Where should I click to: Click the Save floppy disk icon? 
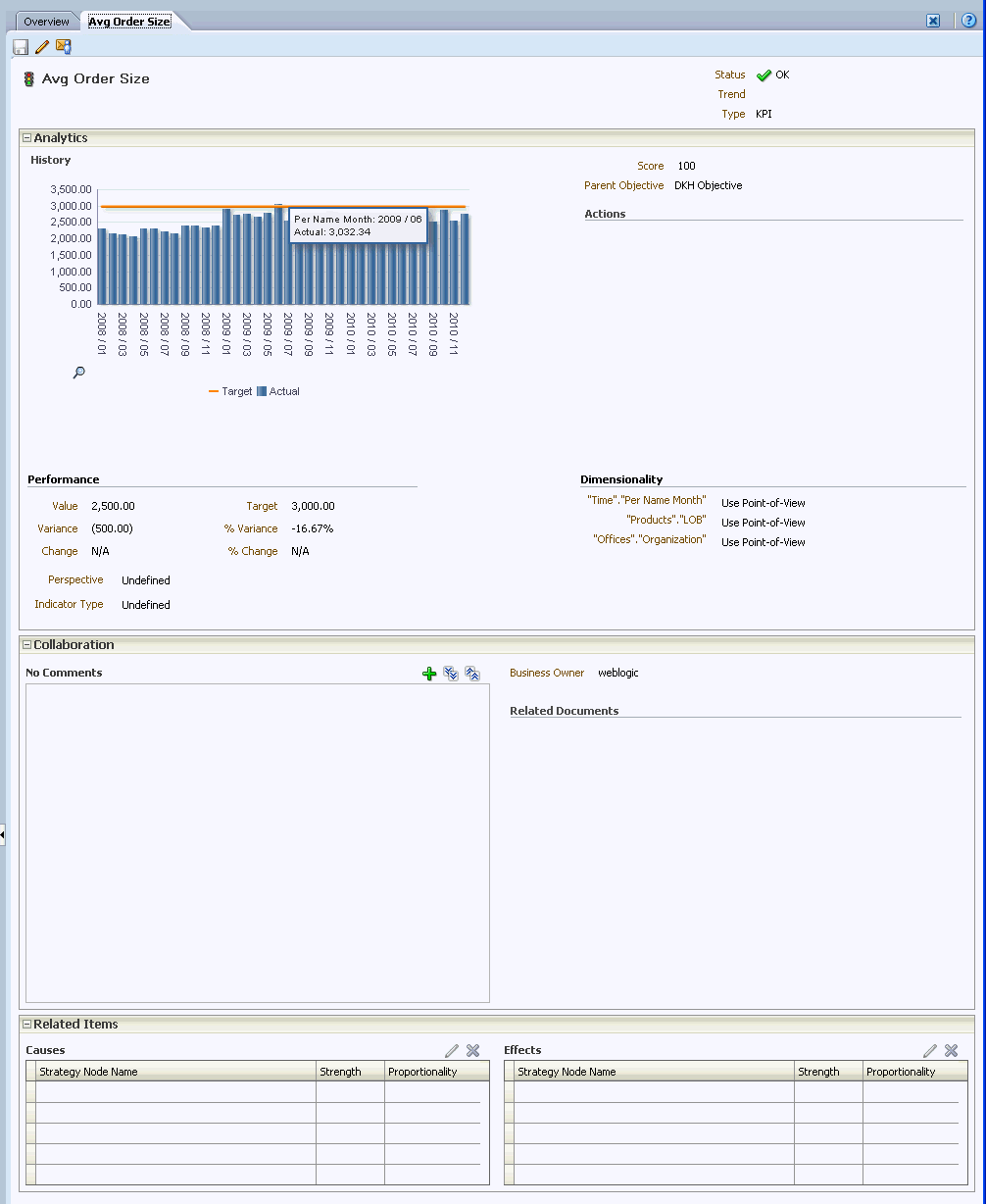coord(21,47)
